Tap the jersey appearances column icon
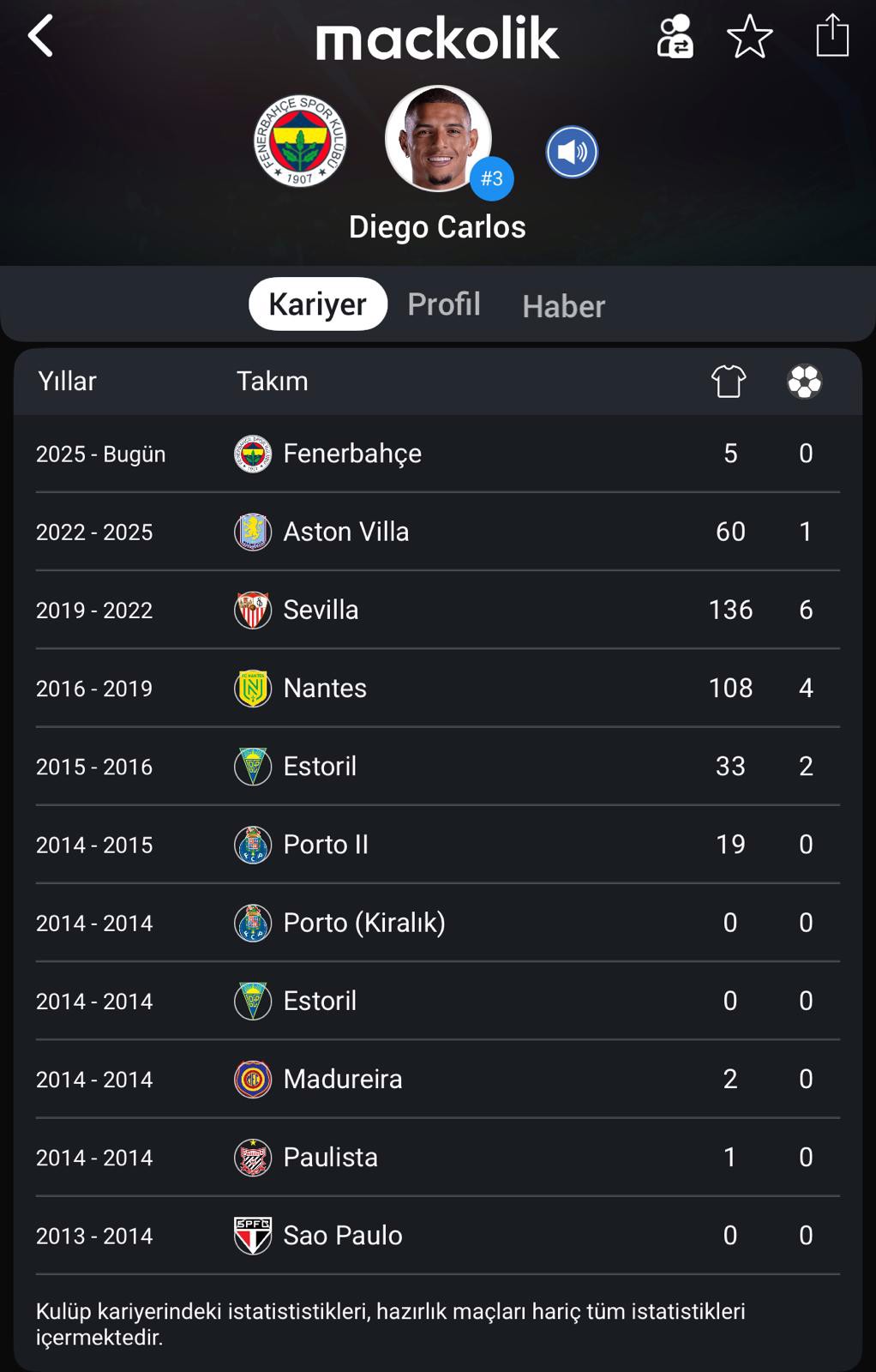The width and height of the screenshot is (876, 1372). click(x=729, y=381)
